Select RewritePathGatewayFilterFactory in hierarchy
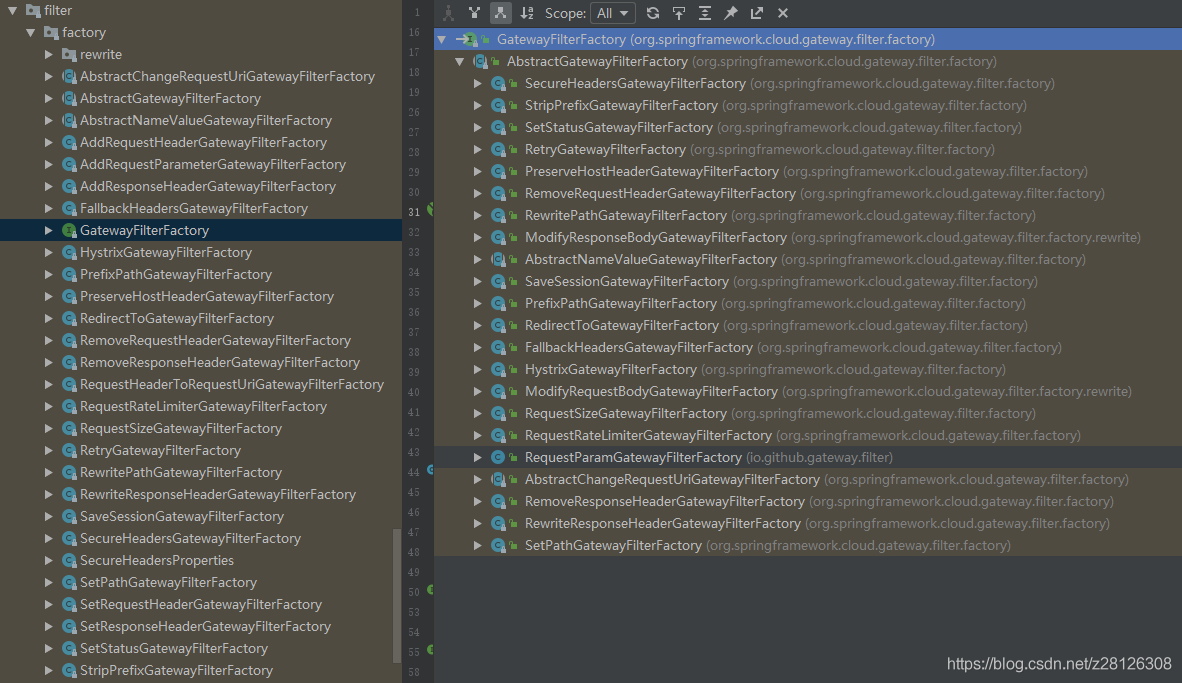The width and height of the screenshot is (1182, 683). click(x=626, y=216)
